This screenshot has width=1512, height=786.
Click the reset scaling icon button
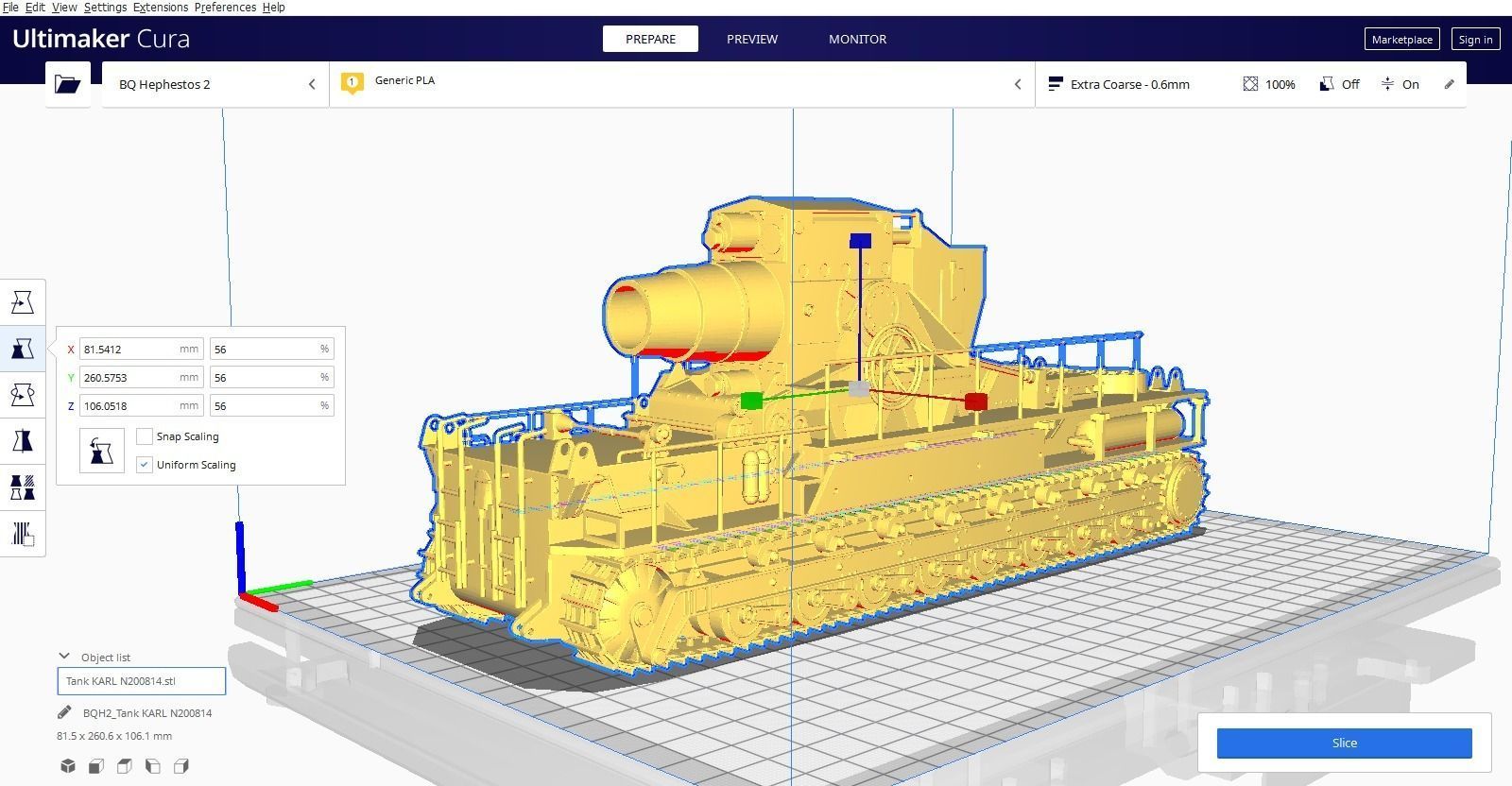[102, 451]
